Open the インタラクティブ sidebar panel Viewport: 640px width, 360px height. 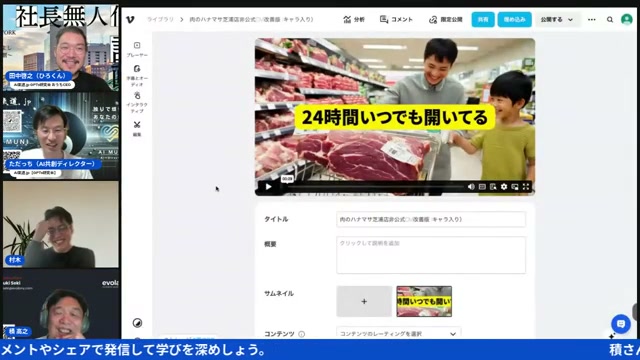coord(137,102)
